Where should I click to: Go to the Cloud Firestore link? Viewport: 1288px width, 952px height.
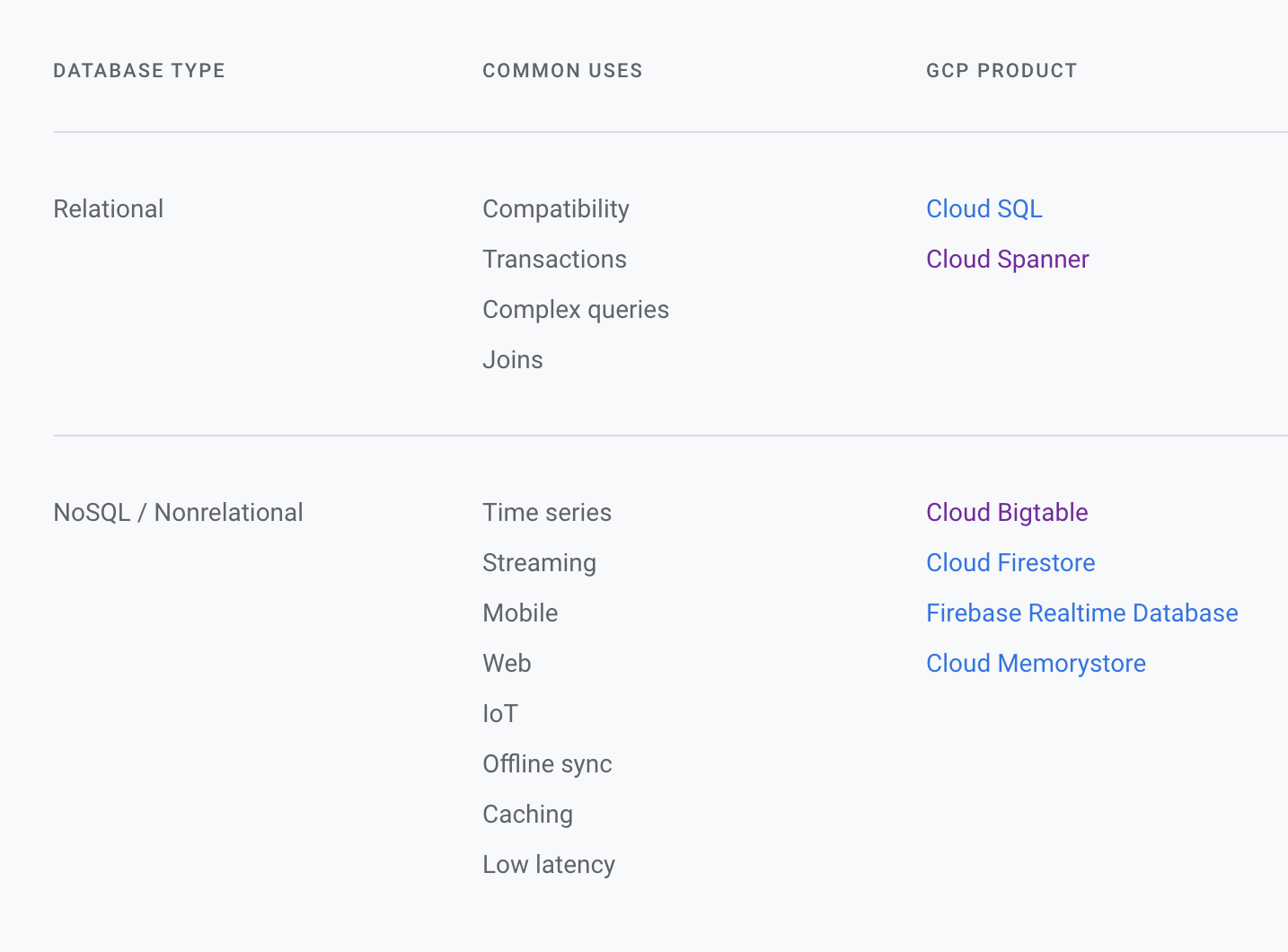1010,563
